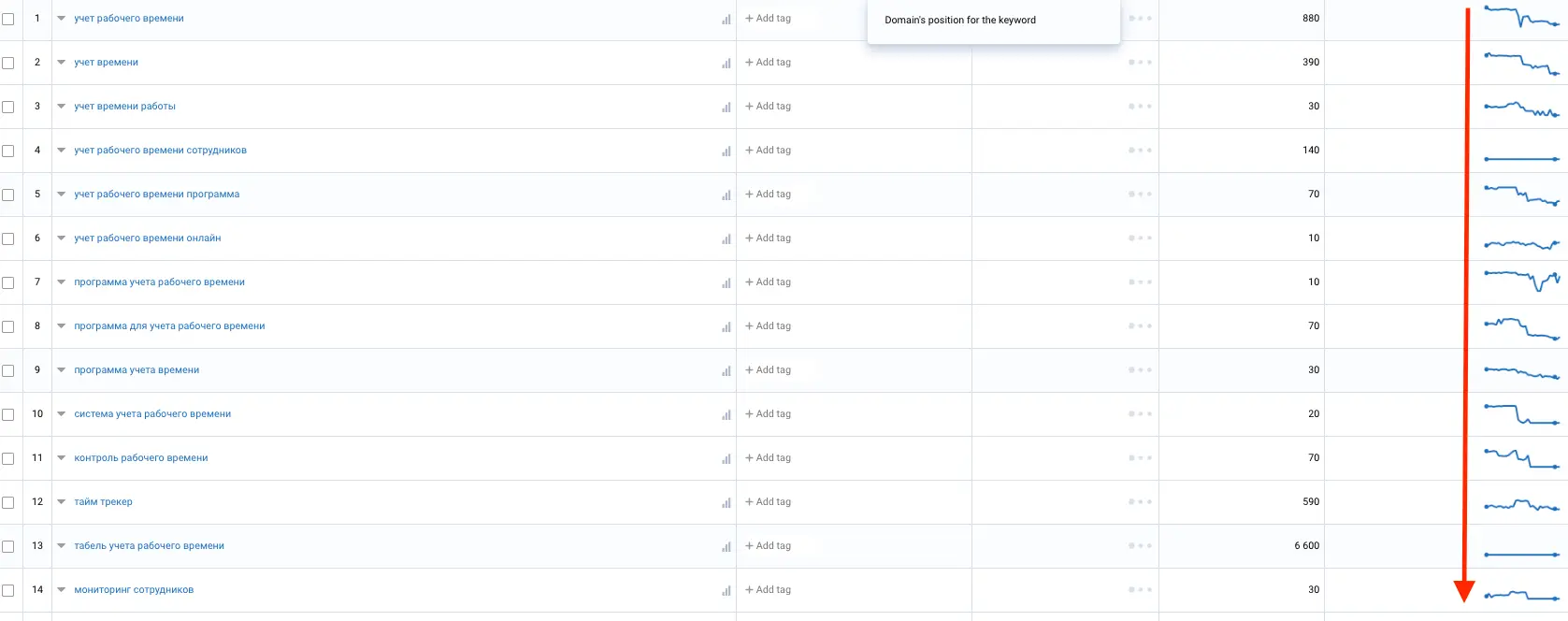The image size is (1568, 621).
Task: Open bar chart icon for программа для учета рабочего времени
Action: (x=726, y=327)
